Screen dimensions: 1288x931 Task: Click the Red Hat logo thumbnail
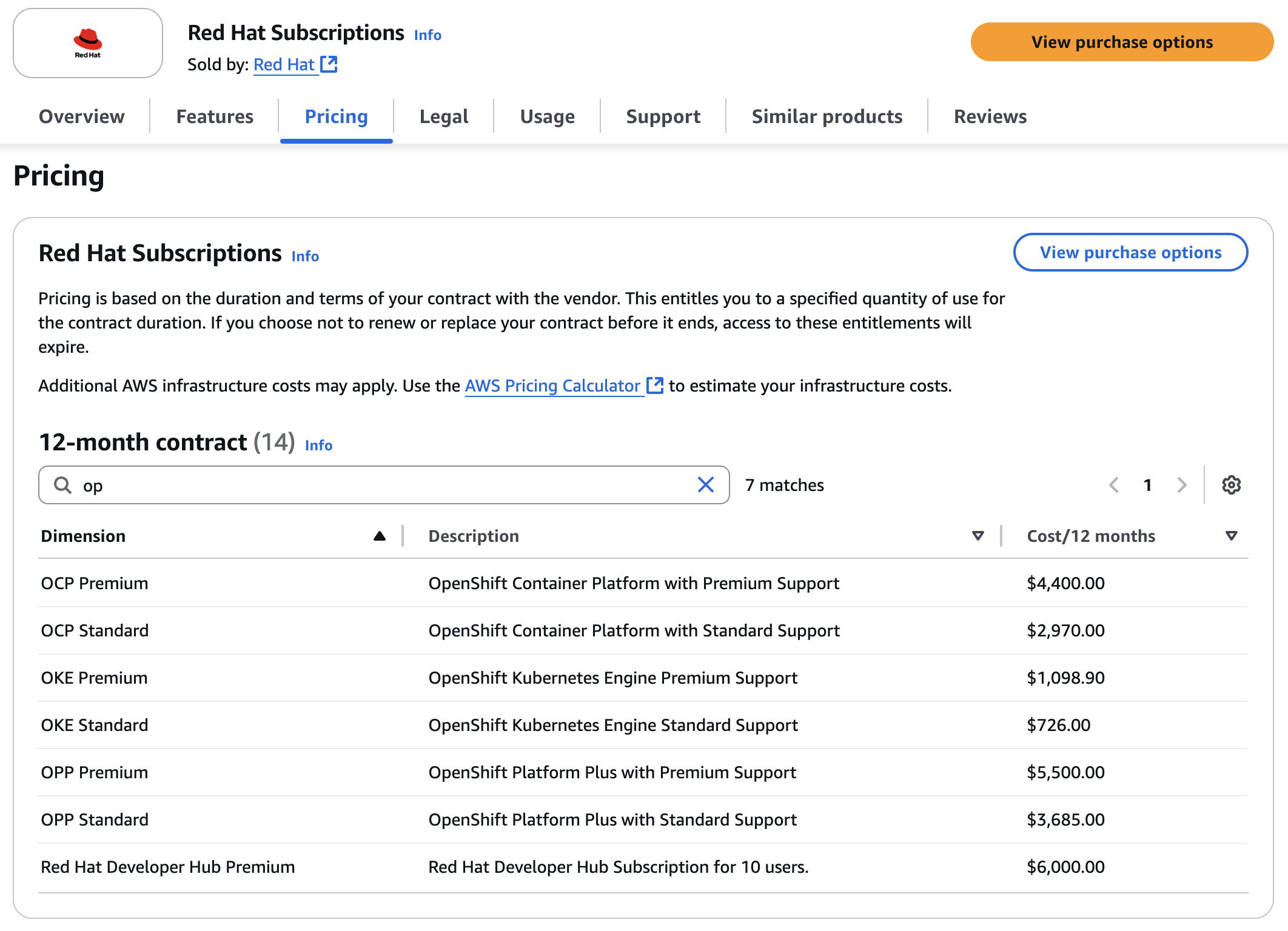(88, 43)
